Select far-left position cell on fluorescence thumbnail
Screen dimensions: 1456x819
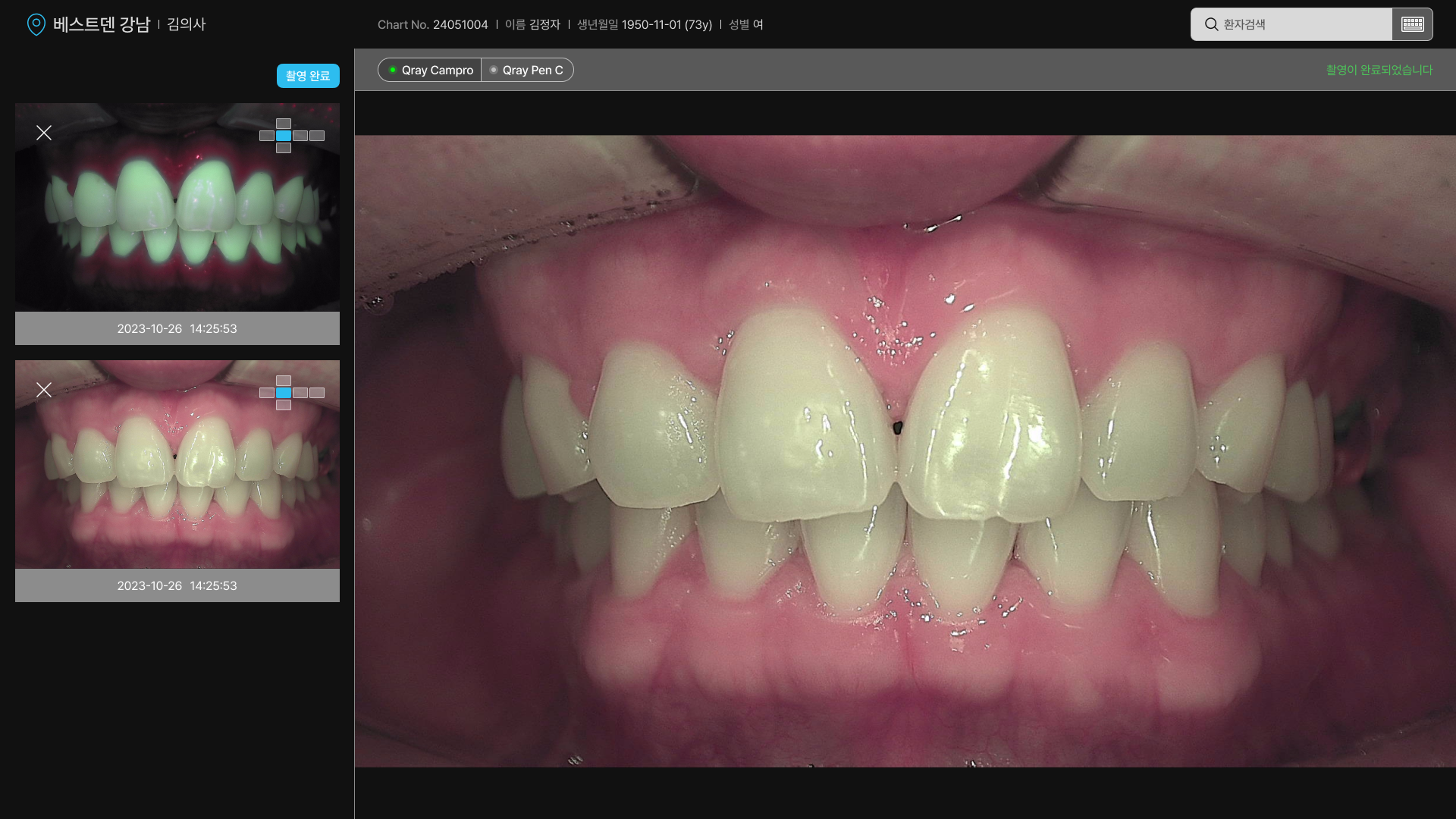tap(266, 136)
